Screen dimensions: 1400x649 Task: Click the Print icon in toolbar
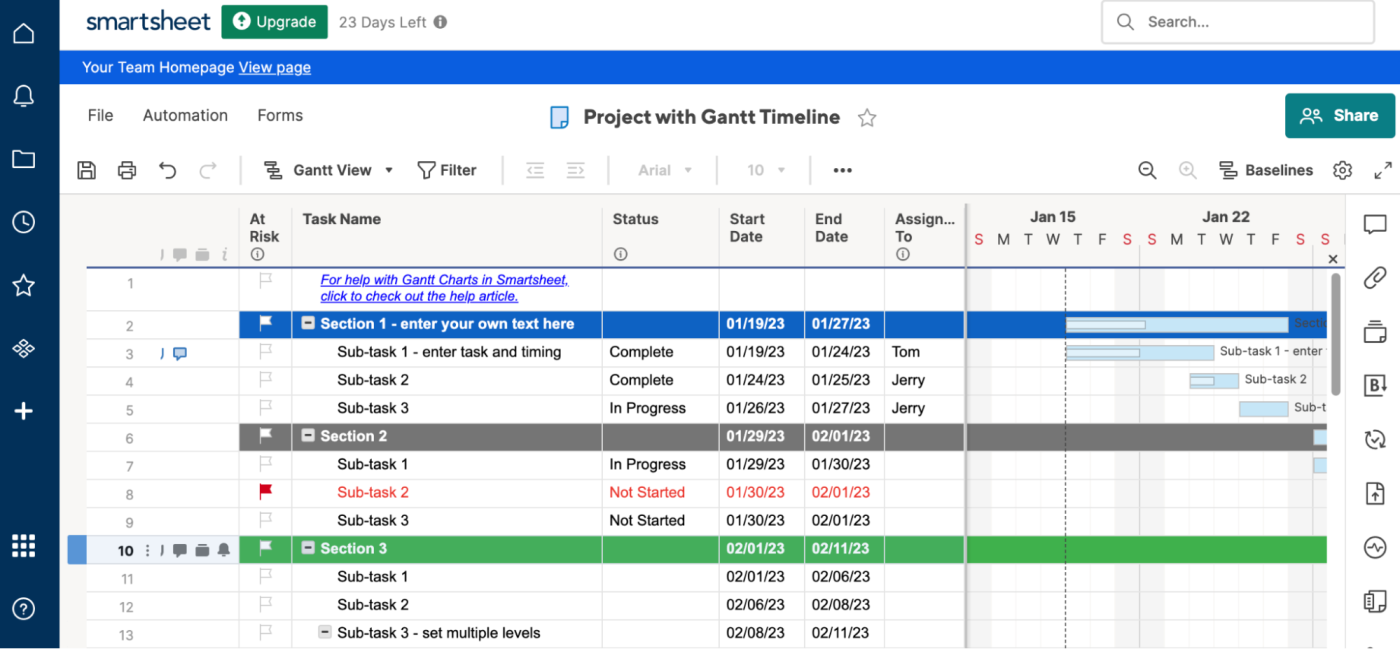pos(127,170)
